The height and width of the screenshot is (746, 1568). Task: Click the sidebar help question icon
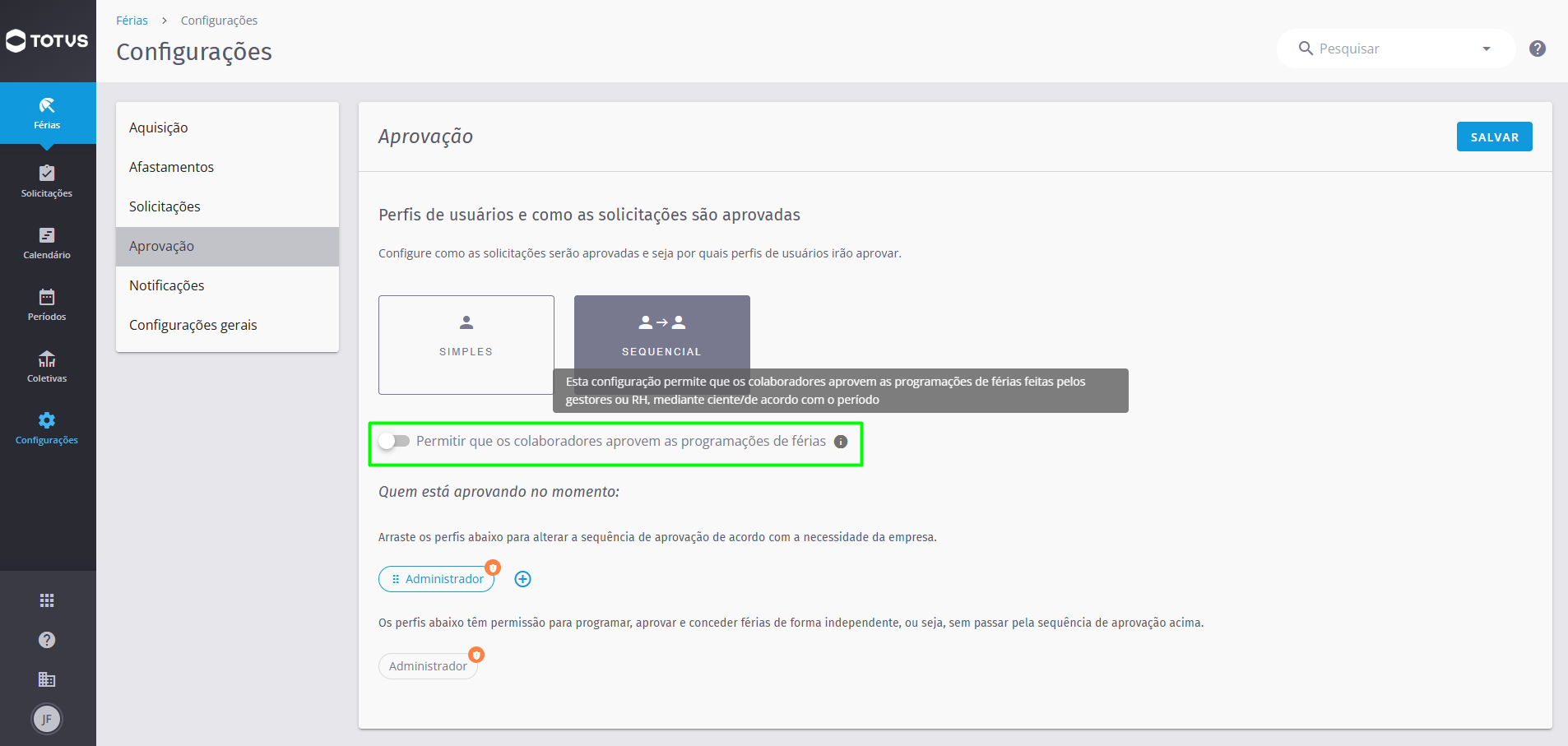(47, 640)
